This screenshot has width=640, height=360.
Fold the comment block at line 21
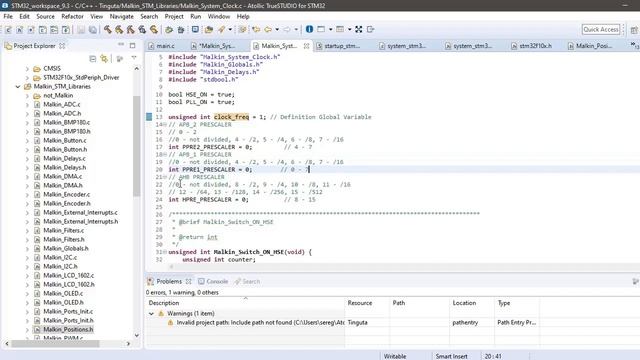(x=165, y=177)
